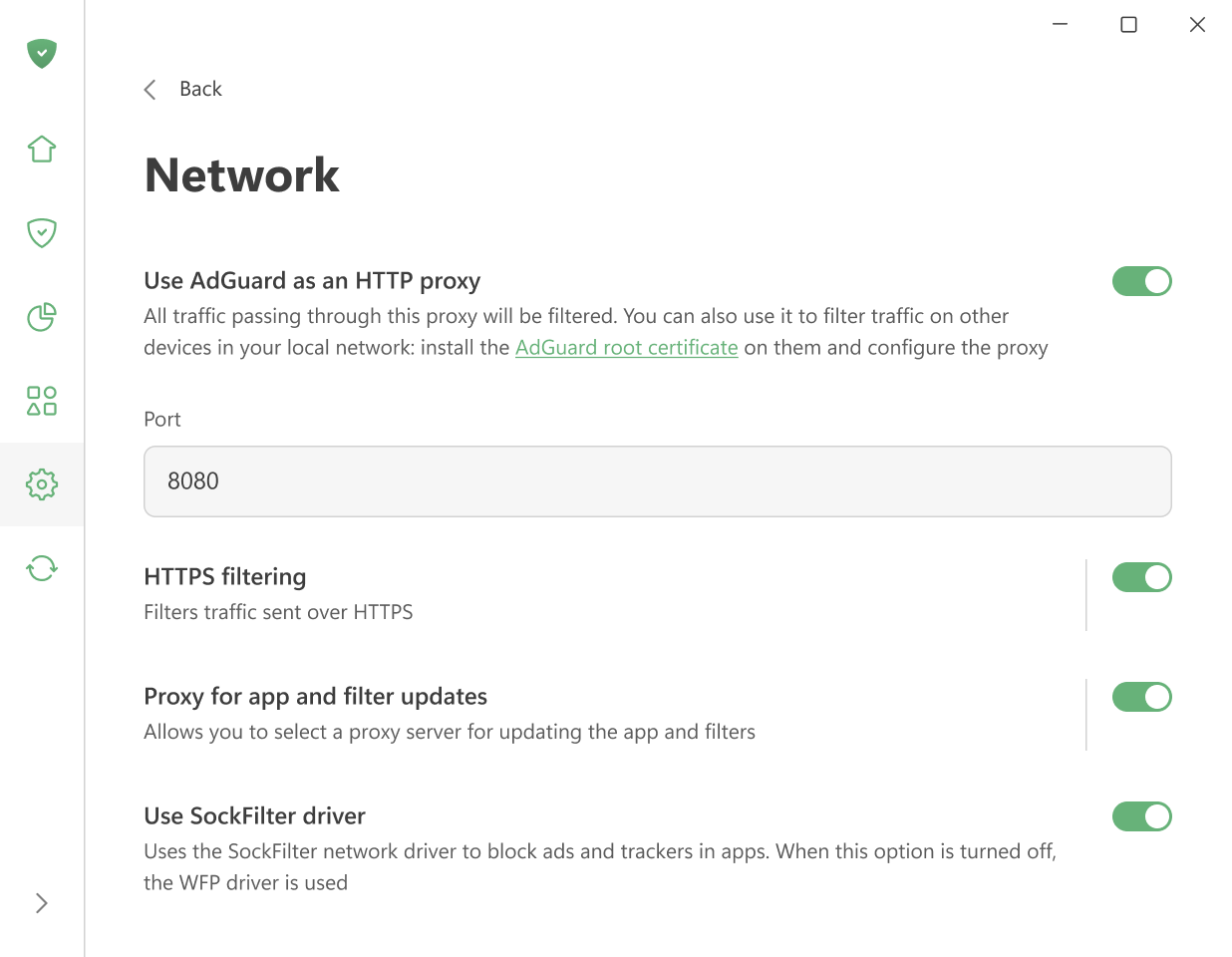Disable the HTTP proxy toggle
The image size is (1232, 957).
point(1142,281)
